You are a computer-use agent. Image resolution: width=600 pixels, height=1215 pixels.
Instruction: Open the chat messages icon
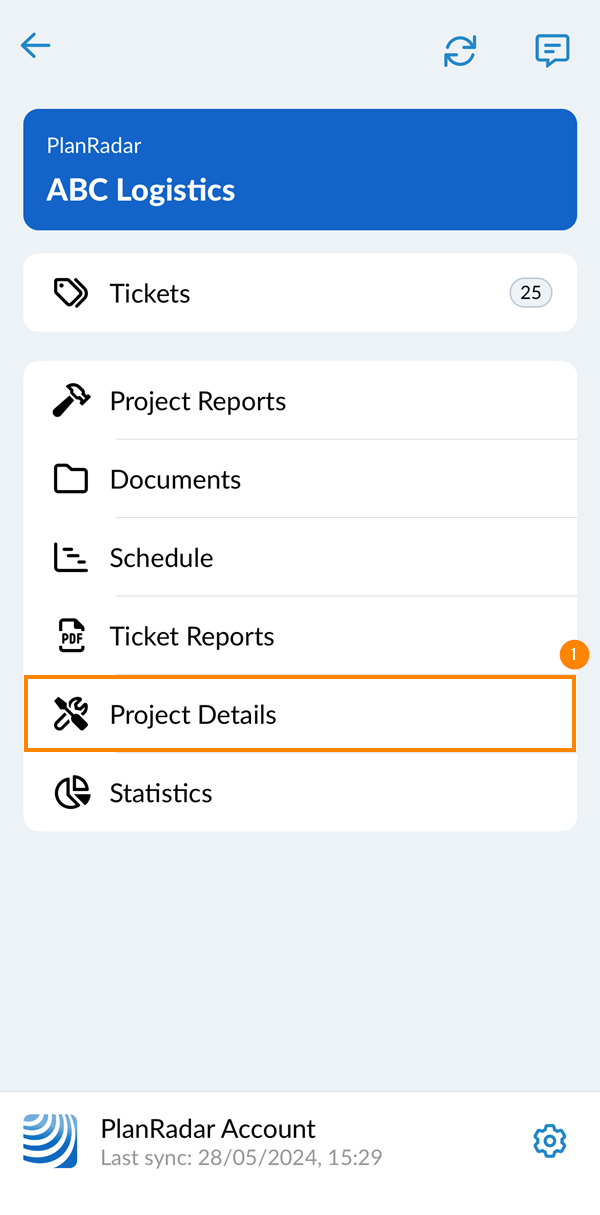click(x=552, y=50)
